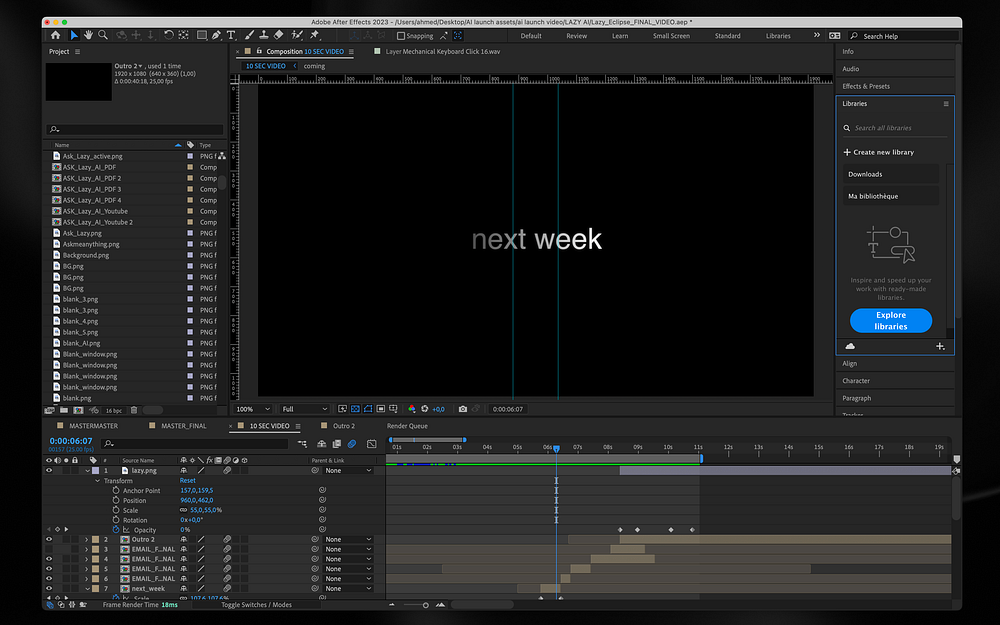Screen dimensions: 1000x625
Task: Open the 100% magnification dropdown
Action: pyautogui.click(x=253, y=409)
